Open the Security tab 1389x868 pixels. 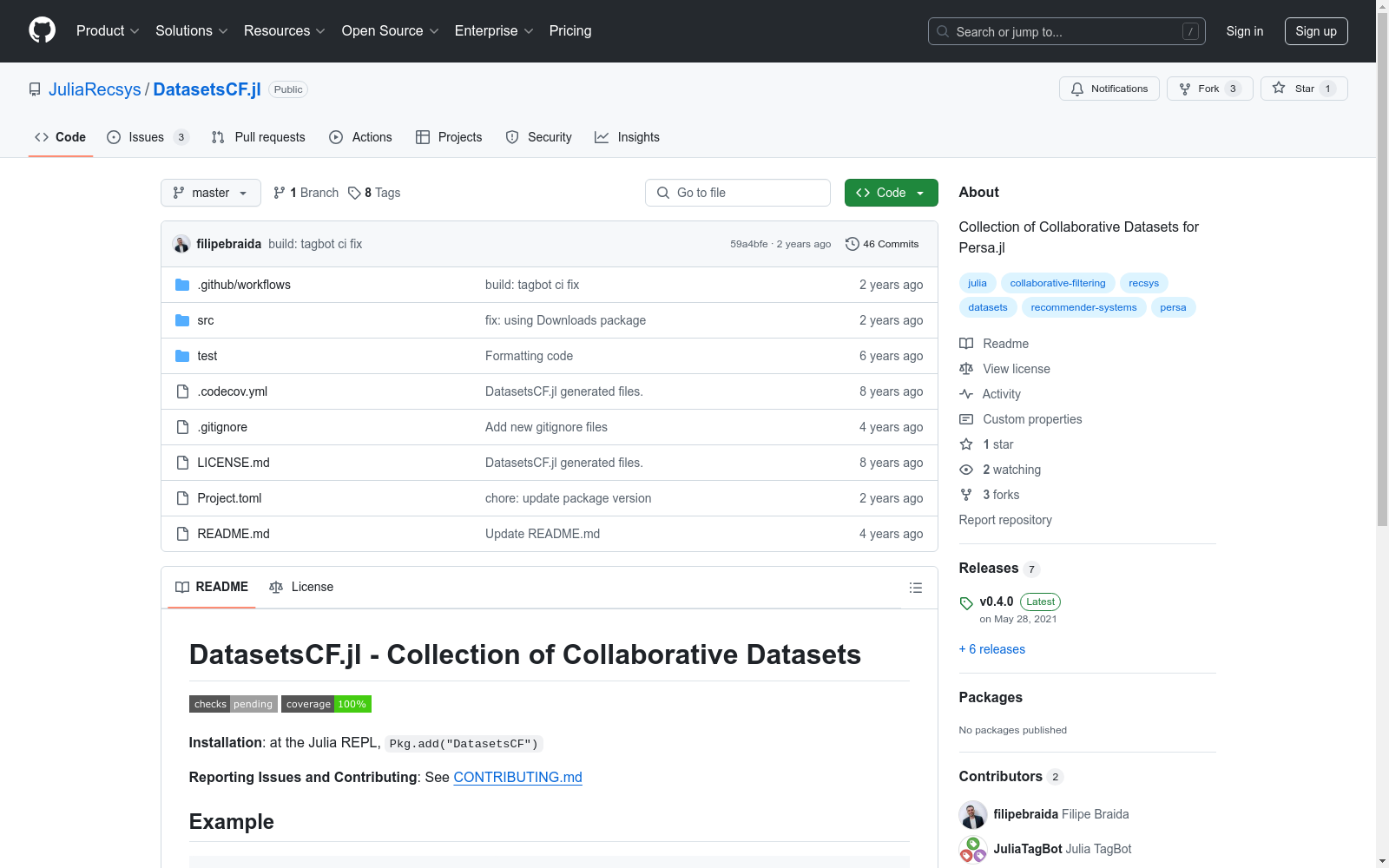[539, 137]
